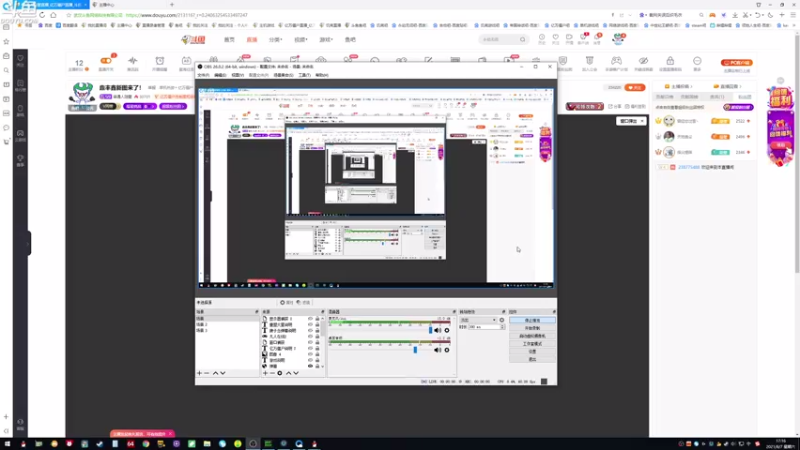This screenshot has height=450, width=800.
Task: Add a new scene with the plus icon in OBS Scenes dock
Action: coord(199,373)
